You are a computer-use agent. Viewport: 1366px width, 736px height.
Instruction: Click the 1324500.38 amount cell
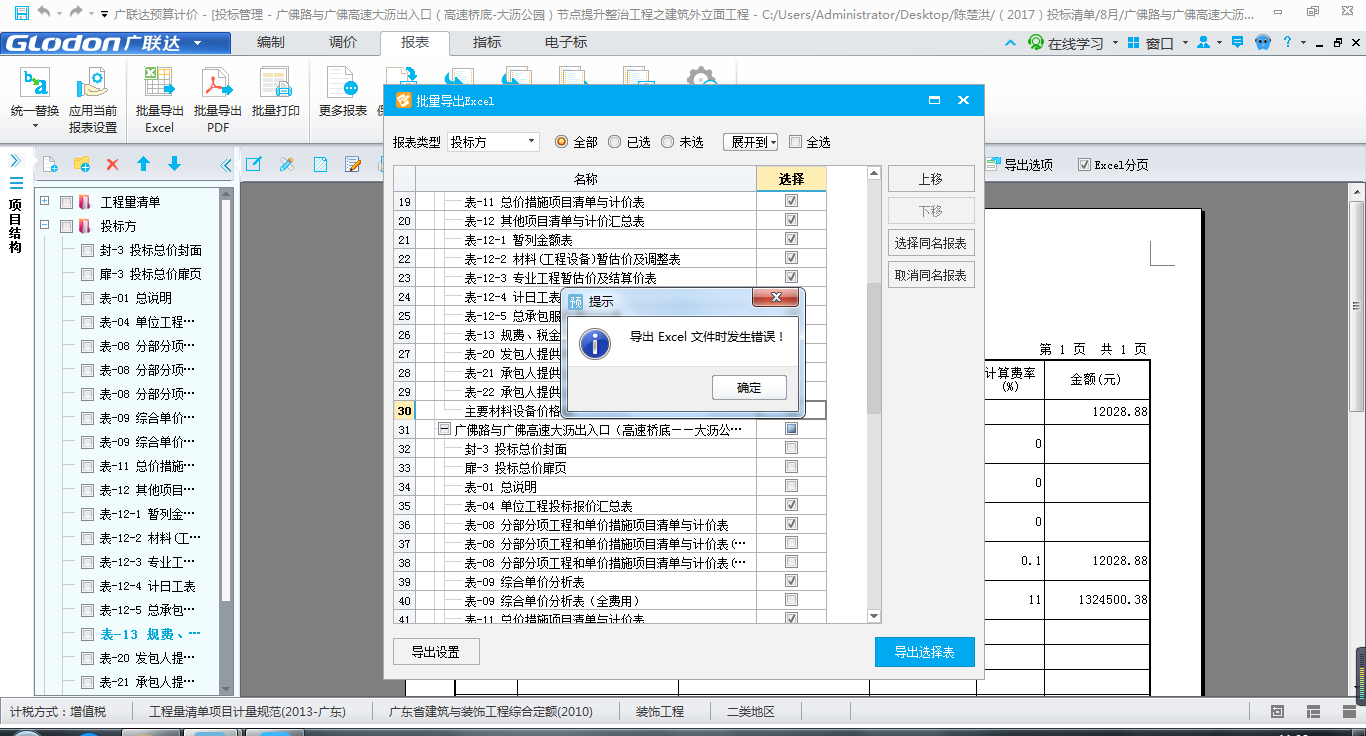pos(1098,600)
